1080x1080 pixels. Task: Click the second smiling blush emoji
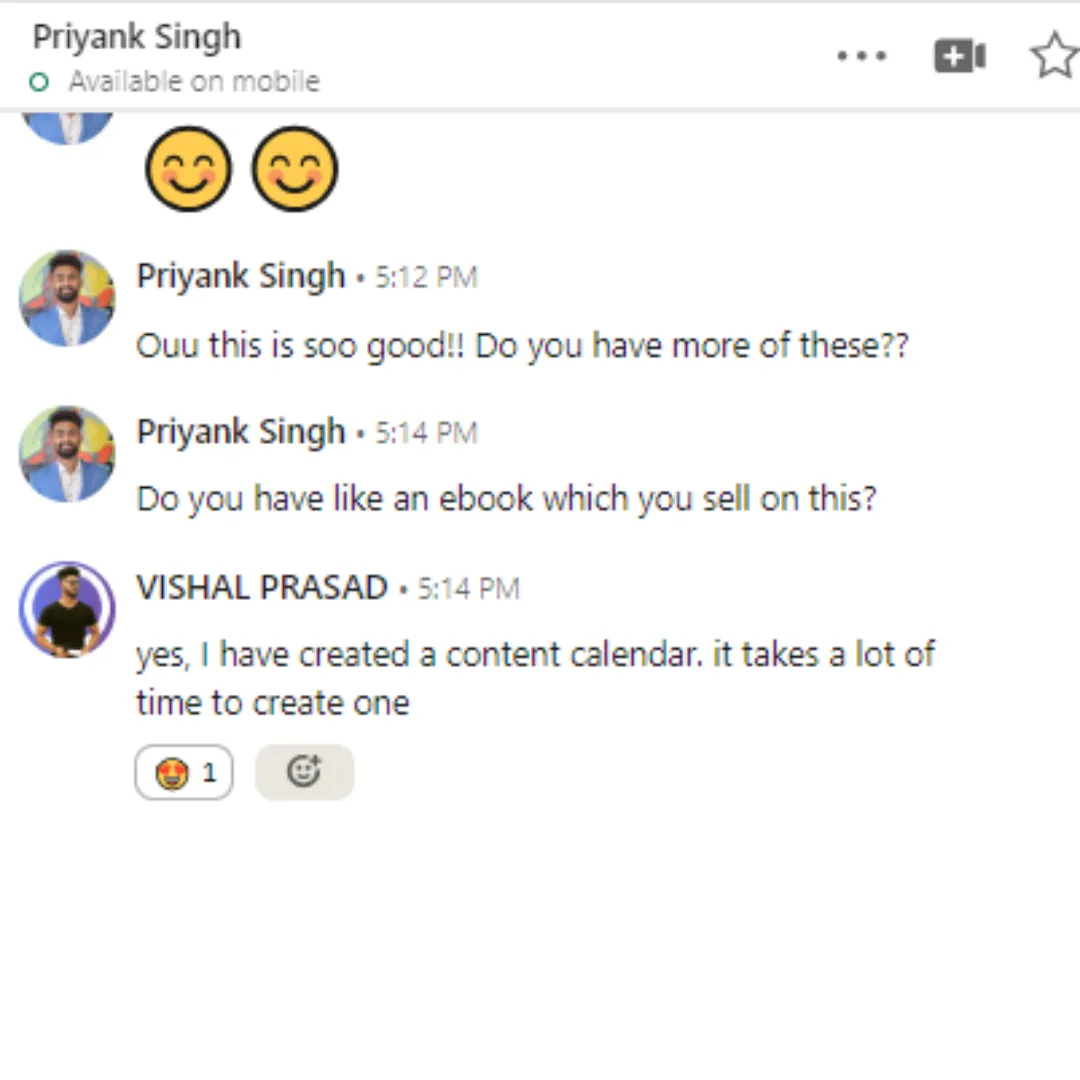[295, 169]
